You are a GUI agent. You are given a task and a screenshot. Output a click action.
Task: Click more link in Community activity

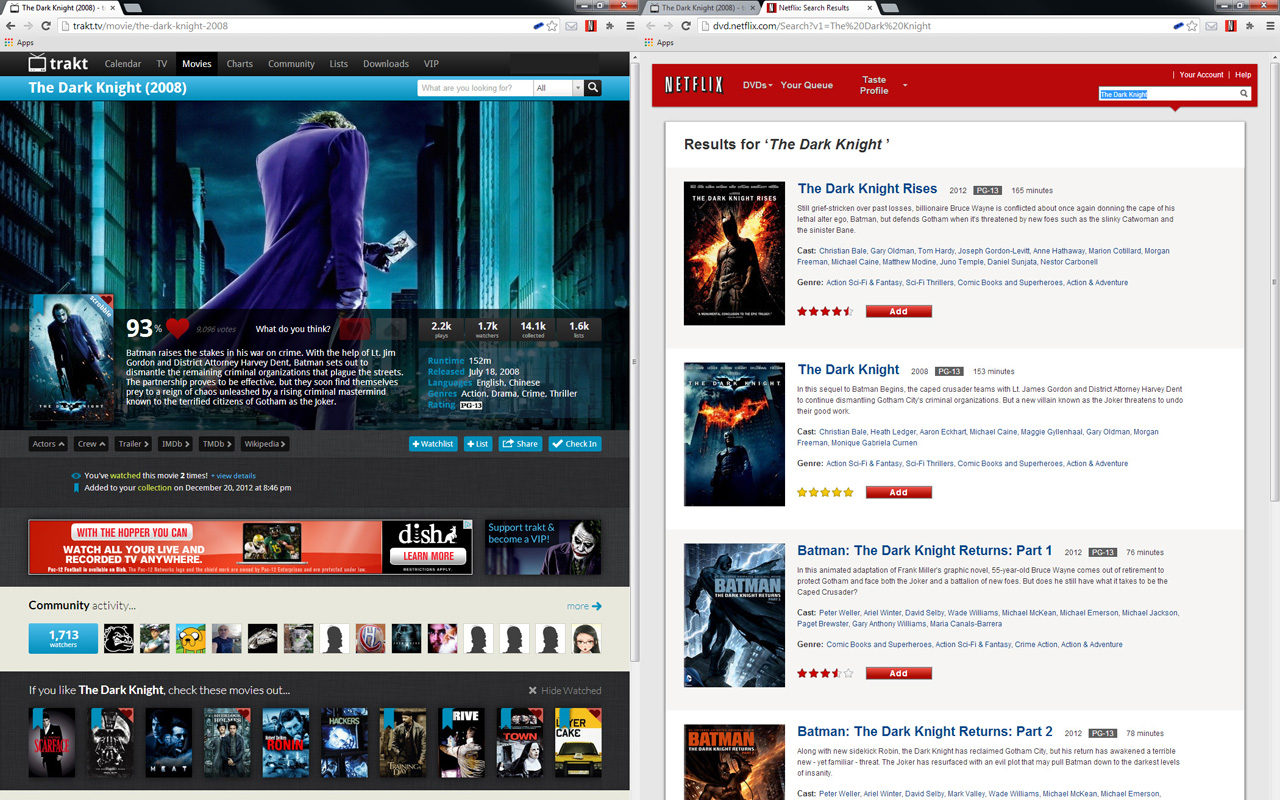click(x=584, y=606)
